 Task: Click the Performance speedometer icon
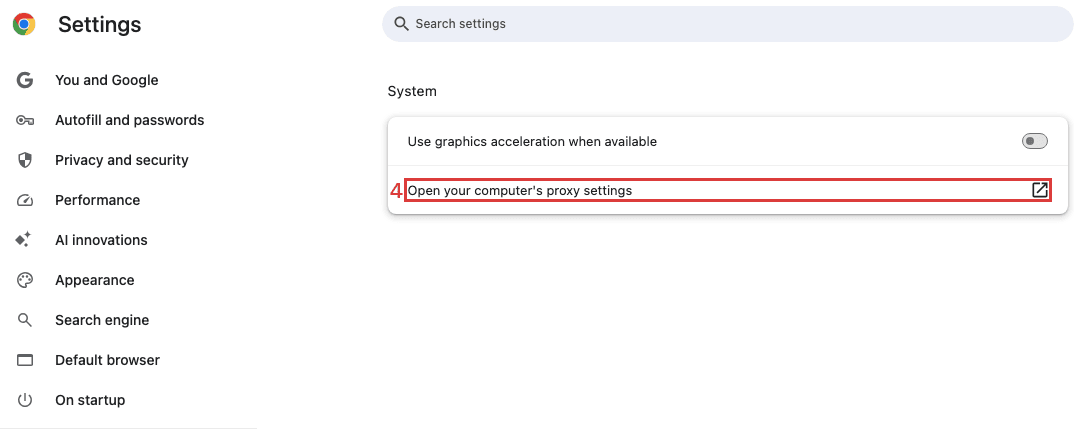point(25,200)
